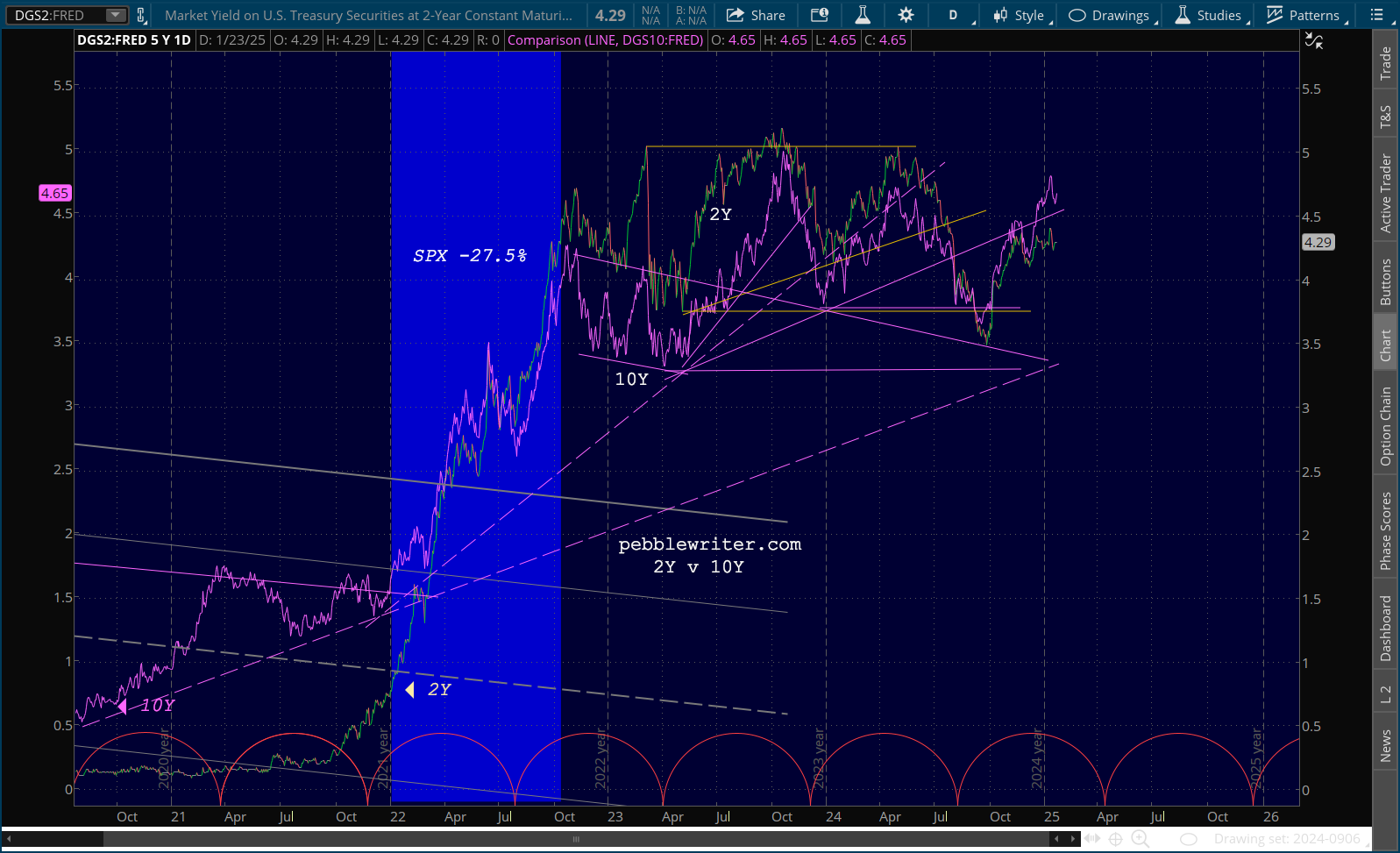Click the symbol info card icon
The image size is (1400, 853).
(x=819, y=15)
